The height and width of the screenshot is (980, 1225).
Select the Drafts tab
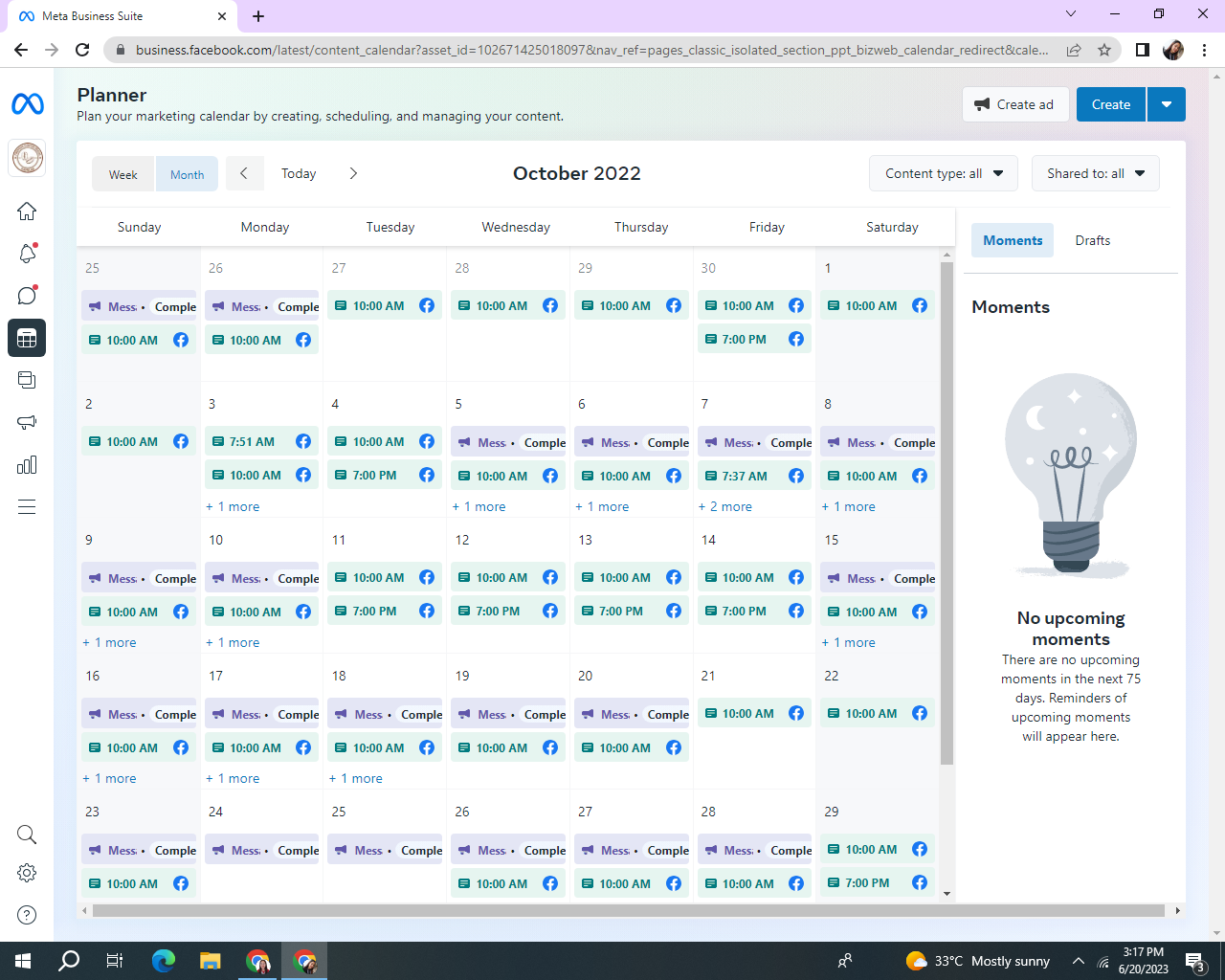click(x=1093, y=240)
